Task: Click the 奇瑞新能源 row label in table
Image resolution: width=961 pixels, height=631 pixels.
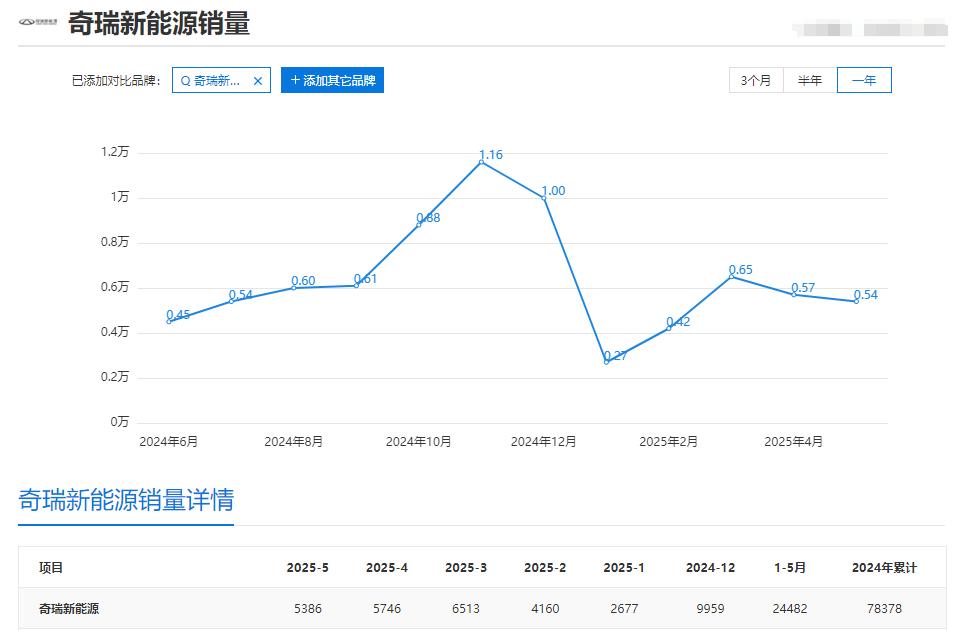Action: click(69, 609)
